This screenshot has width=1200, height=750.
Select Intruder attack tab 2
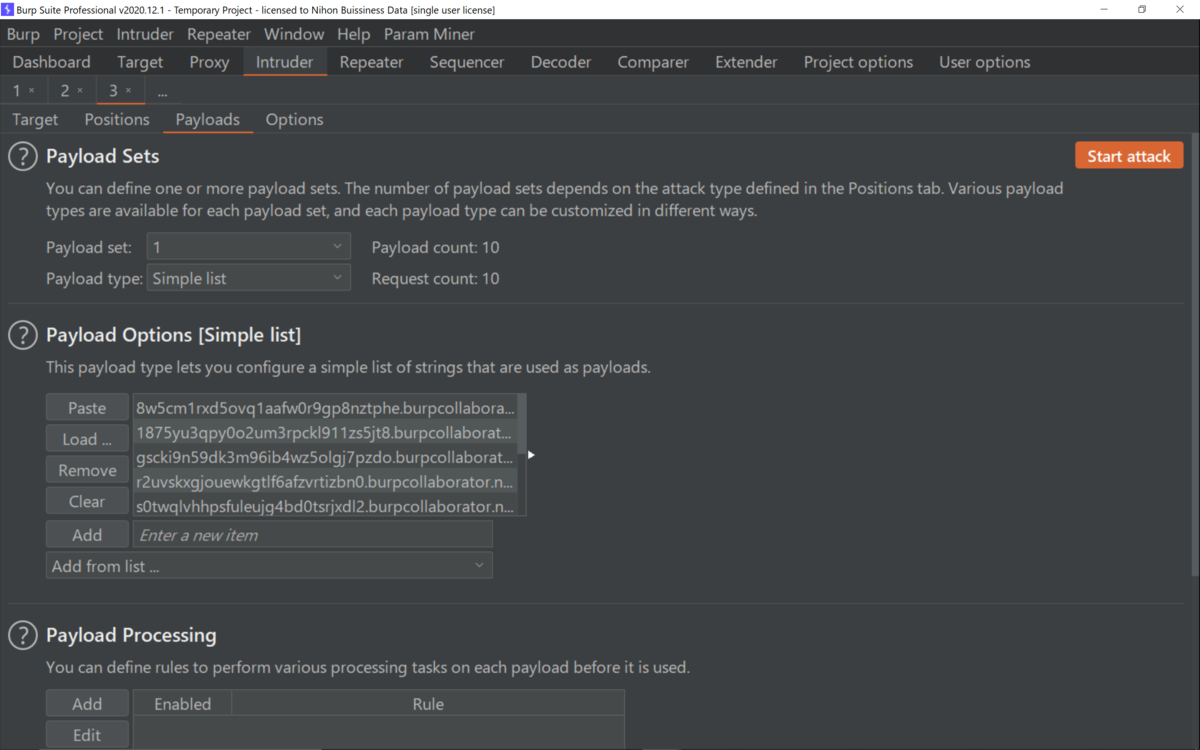65,91
